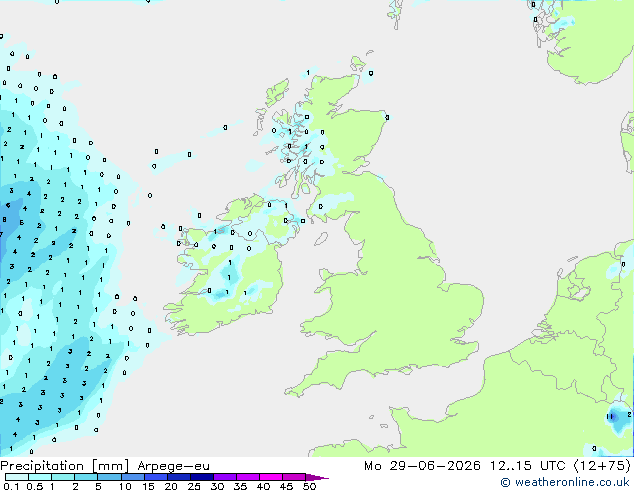
Task: Click the 'Mo 29-06-2026' date text
Action: (423, 466)
